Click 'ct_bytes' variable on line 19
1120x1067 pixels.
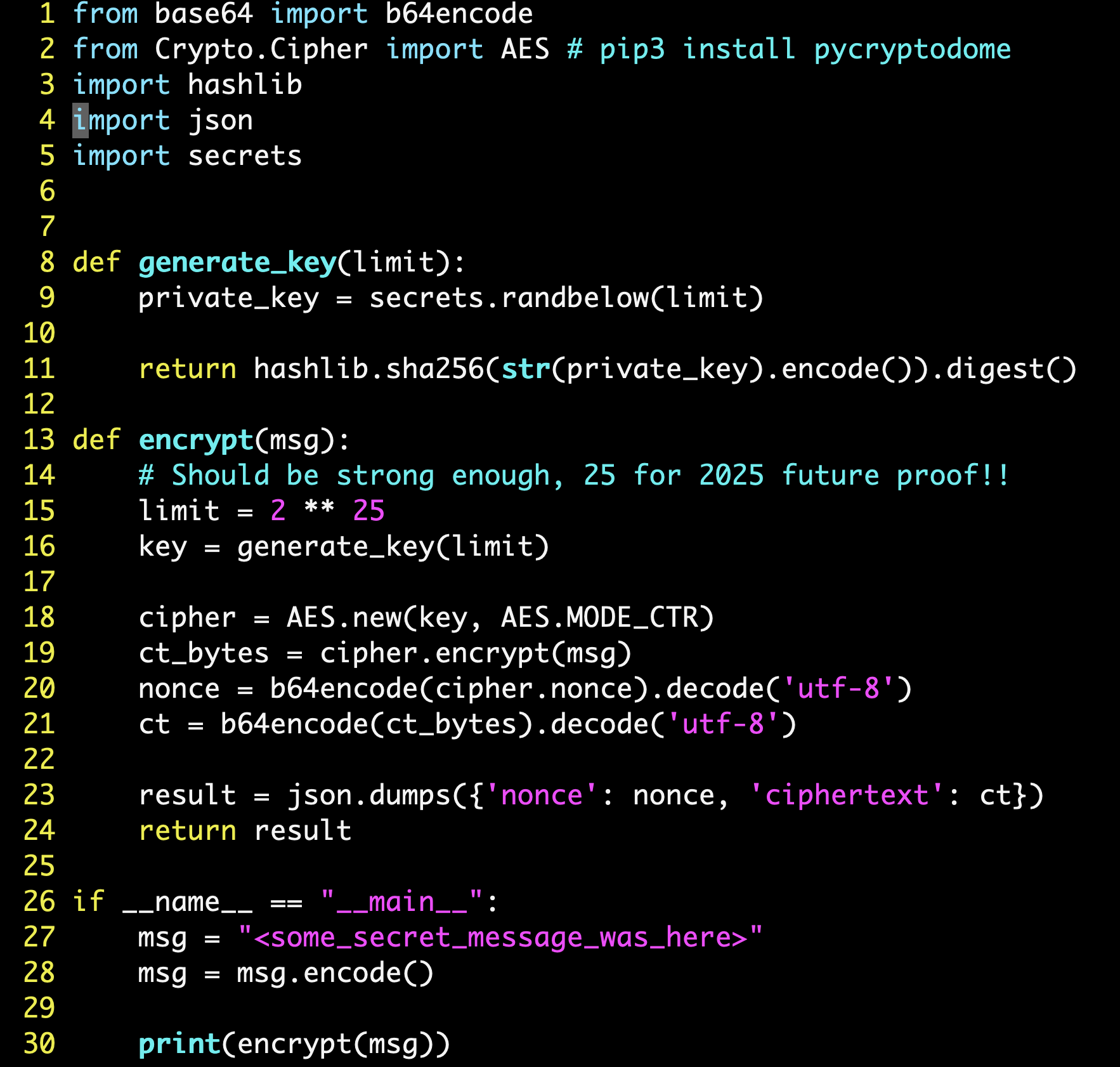pyautogui.click(x=204, y=653)
